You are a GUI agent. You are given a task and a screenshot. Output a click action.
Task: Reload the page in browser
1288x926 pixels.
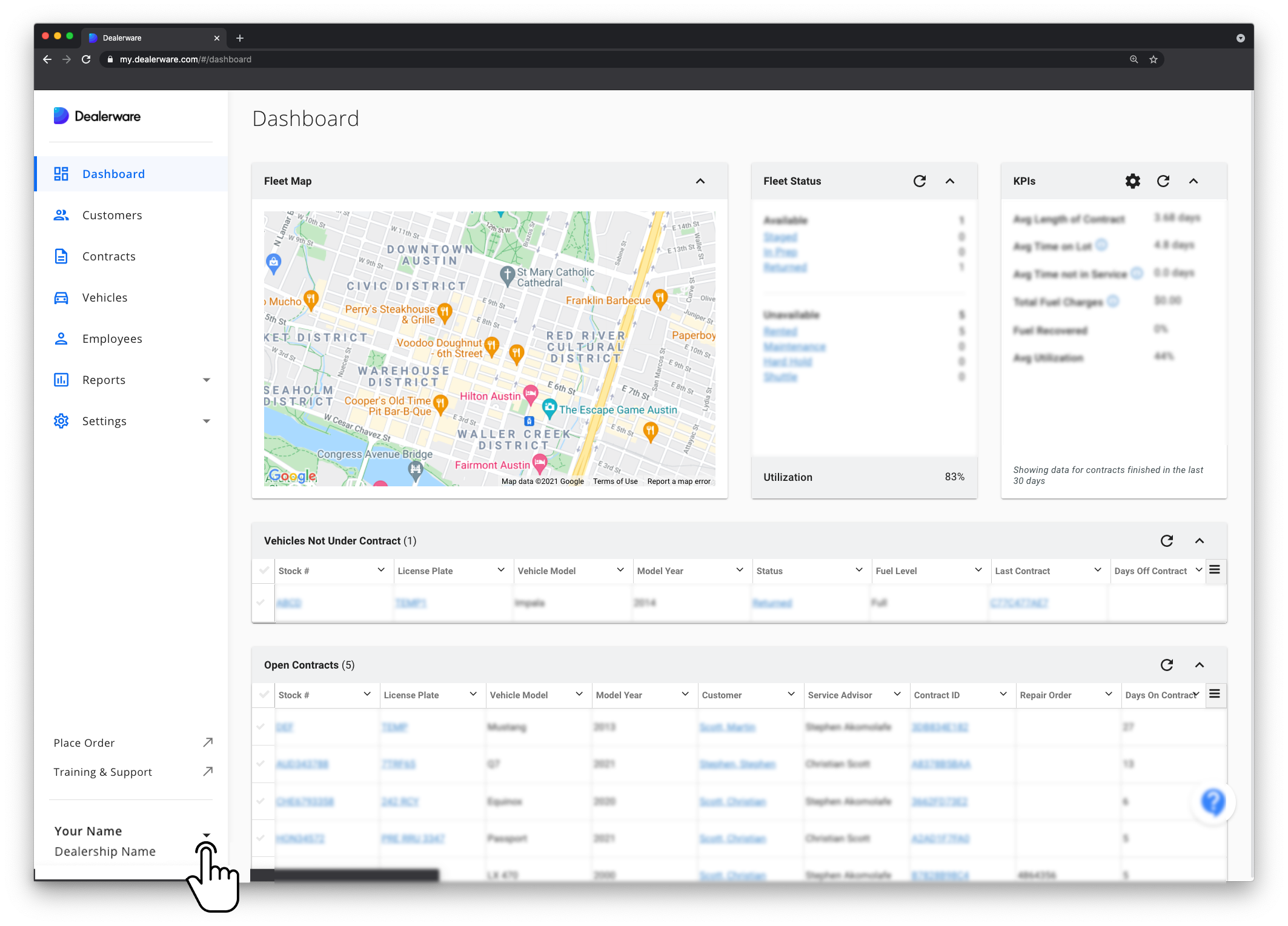pyautogui.click(x=86, y=59)
